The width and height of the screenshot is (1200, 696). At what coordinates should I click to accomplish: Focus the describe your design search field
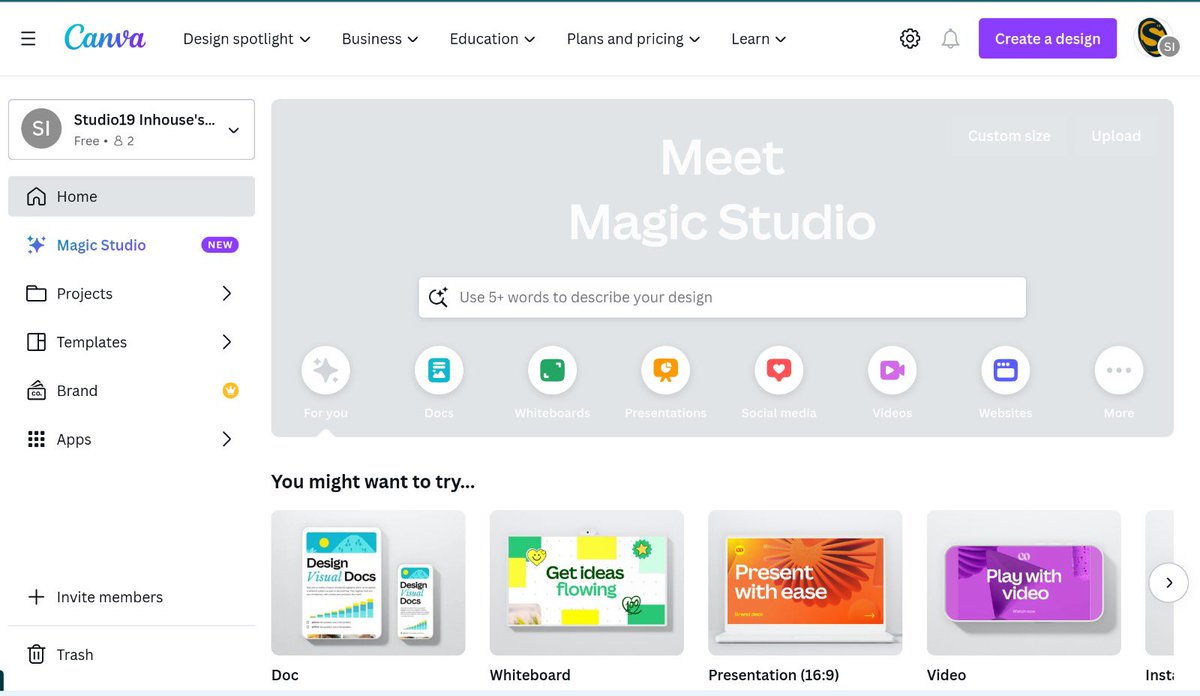coord(722,297)
